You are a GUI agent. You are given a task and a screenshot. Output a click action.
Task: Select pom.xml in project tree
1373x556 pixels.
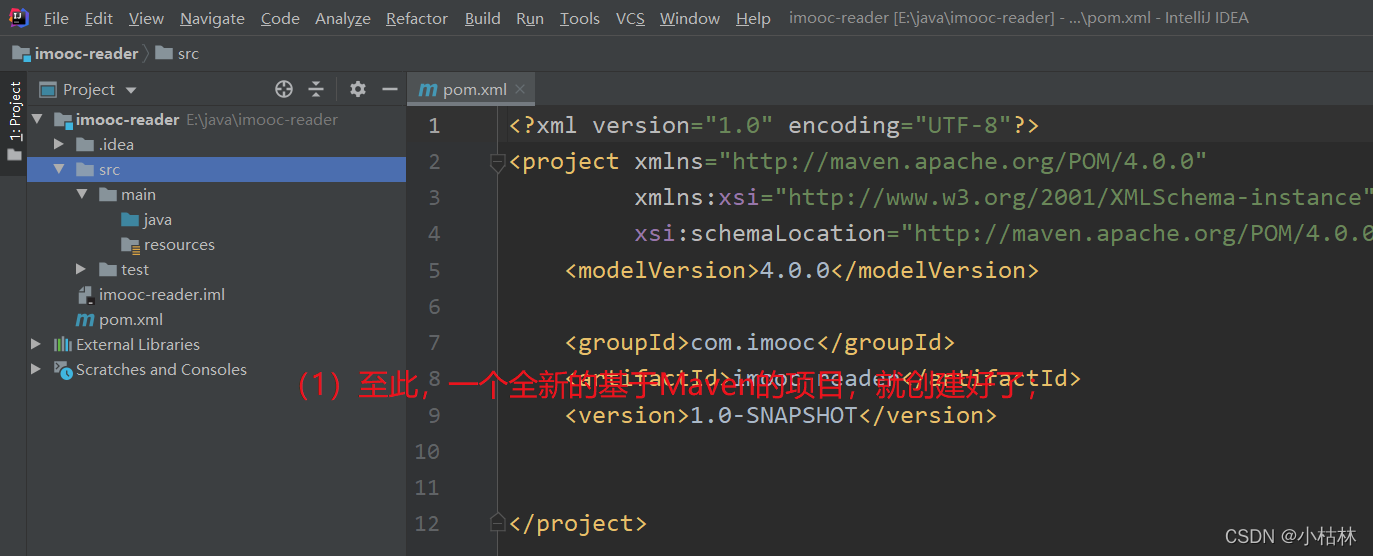pyautogui.click(x=217, y=319)
